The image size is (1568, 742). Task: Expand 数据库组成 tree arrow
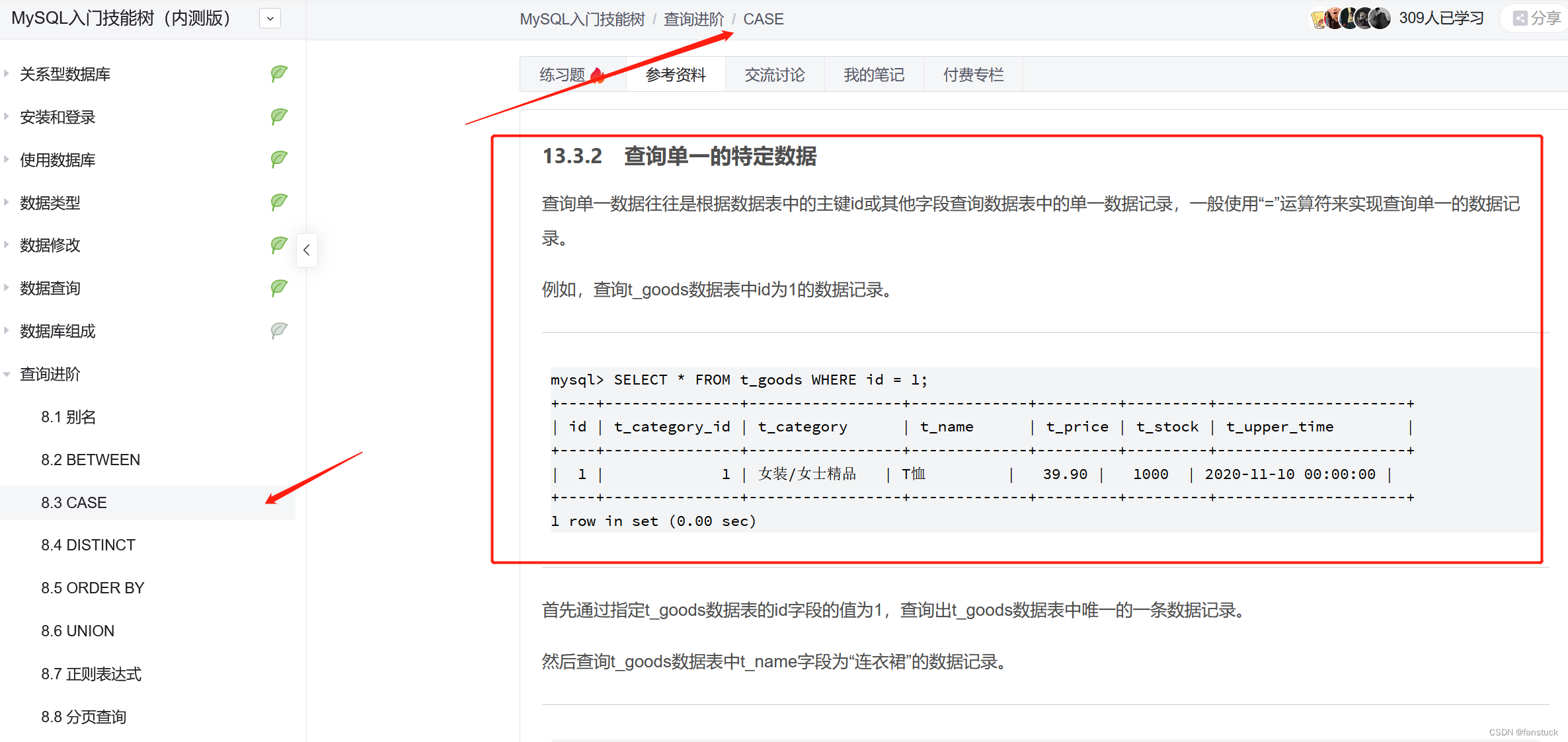[7, 330]
